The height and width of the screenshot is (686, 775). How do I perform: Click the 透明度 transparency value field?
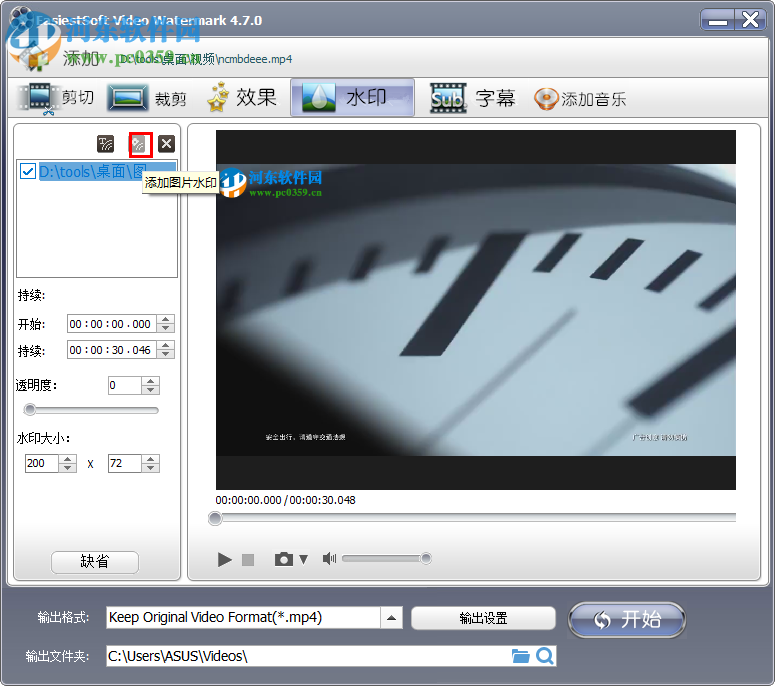click(x=125, y=386)
